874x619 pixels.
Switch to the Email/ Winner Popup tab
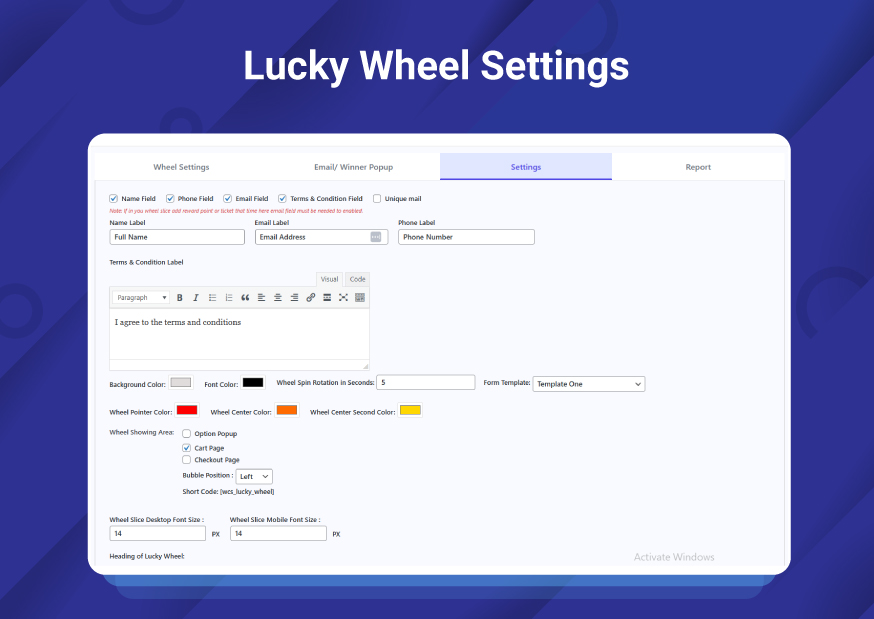click(x=353, y=167)
